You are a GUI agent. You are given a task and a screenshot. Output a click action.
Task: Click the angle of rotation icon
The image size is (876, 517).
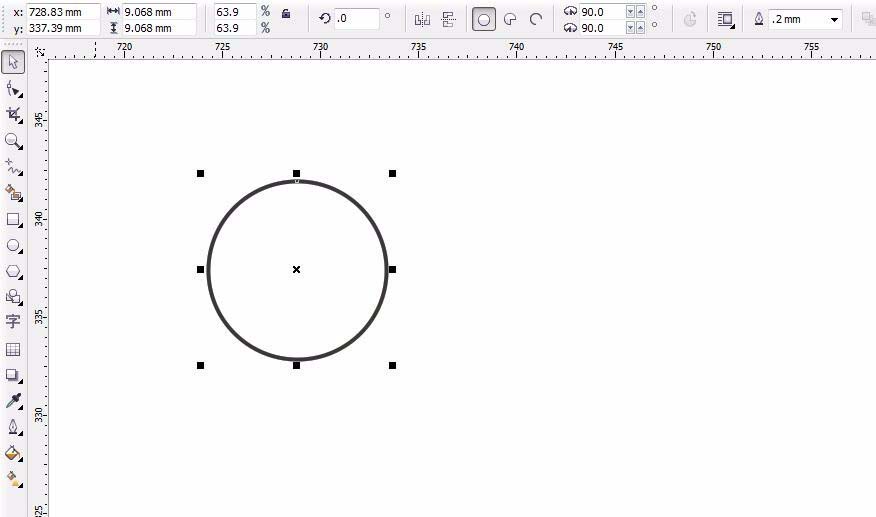(325, 18)
